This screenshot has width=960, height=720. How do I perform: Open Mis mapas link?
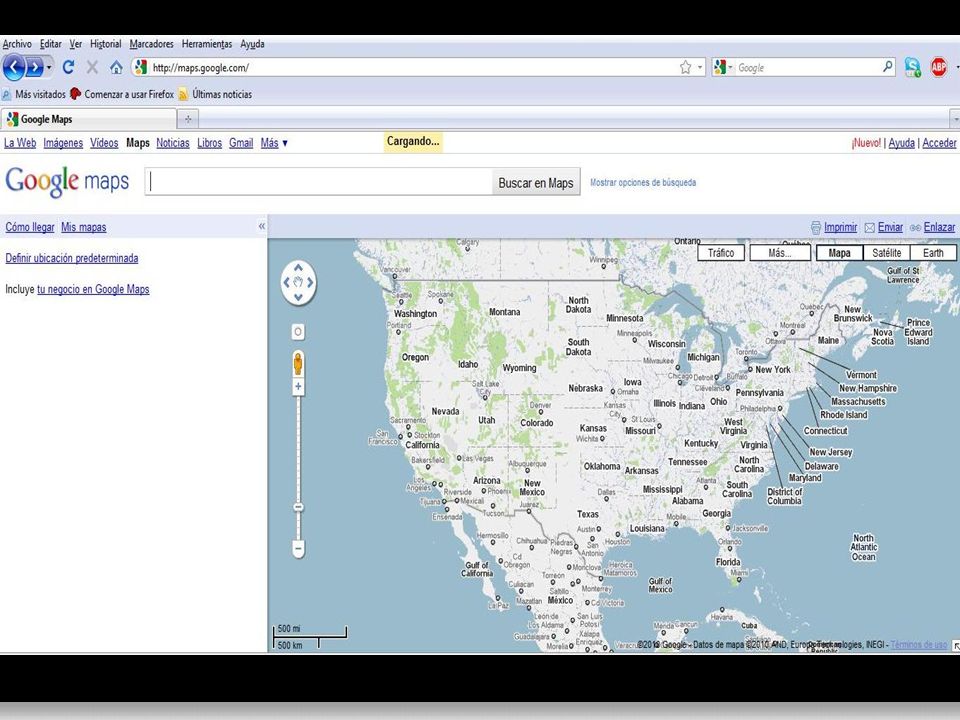[84, 227]
